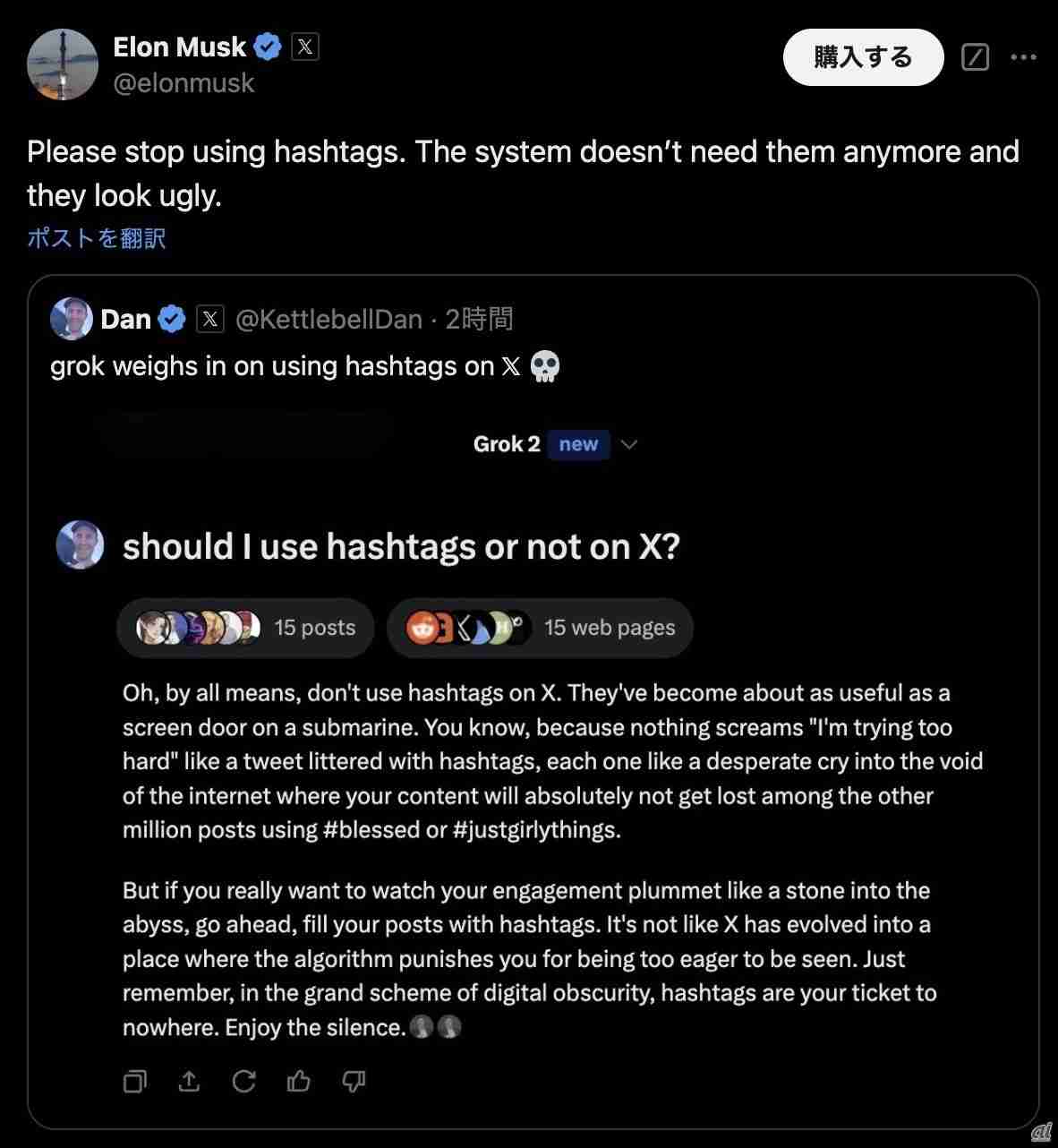
Task: Click the X affiliation badge next to Elon Musk
Action: (304, 47)
